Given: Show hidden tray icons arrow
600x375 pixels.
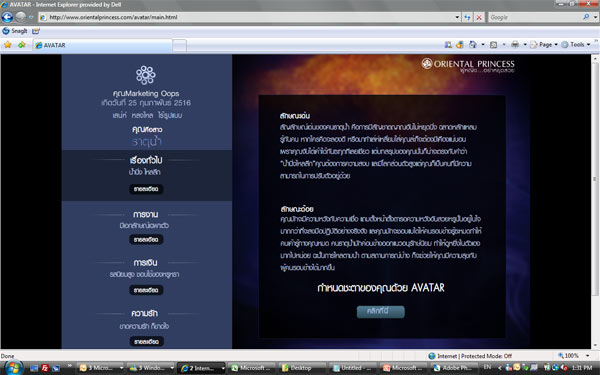Looking at the screenshot, I should coord(499,368).
